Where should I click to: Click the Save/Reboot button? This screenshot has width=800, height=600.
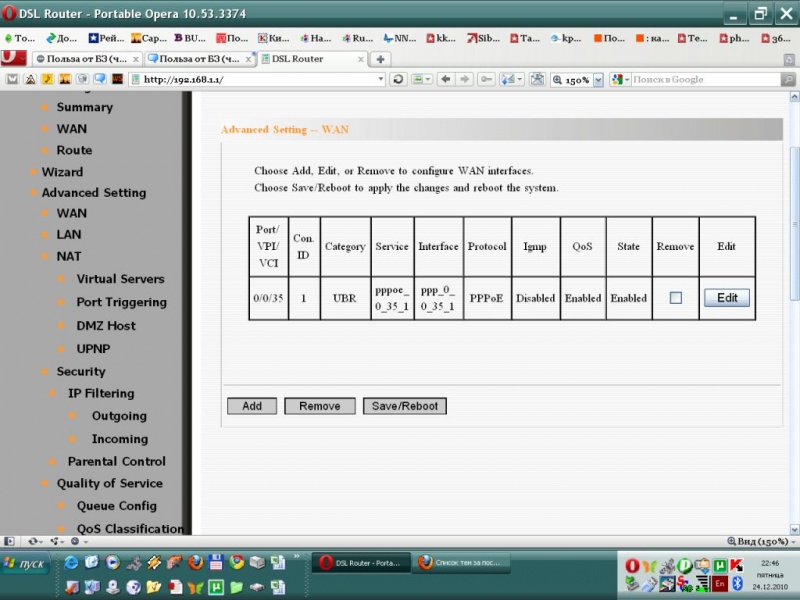[x=405, y=406]
